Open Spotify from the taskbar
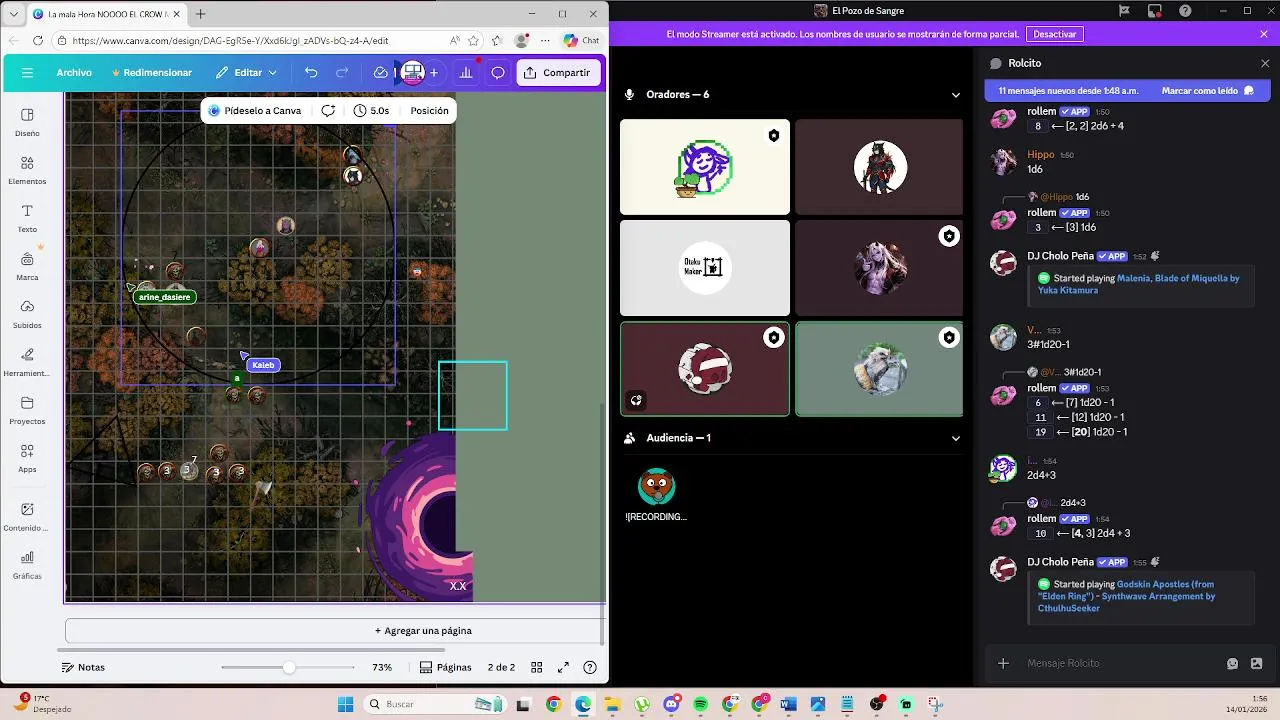 point(700,704)
